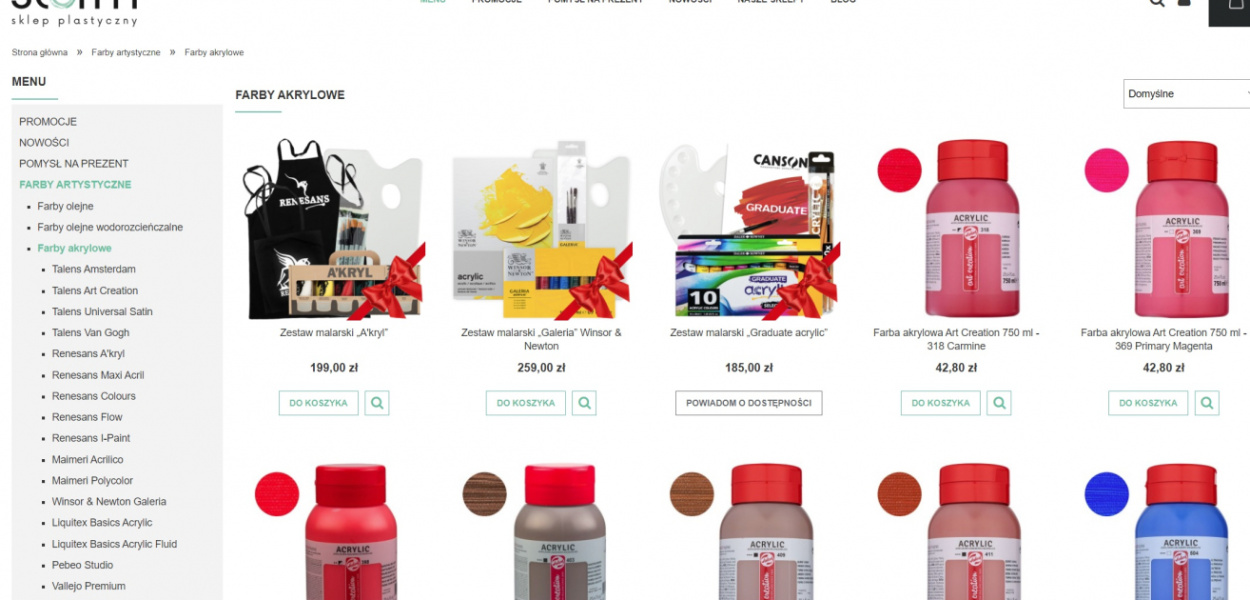Click magnifier icon under Galeria Winsor & Newton set
The image size is (1250, 600).
click(584, 403)
